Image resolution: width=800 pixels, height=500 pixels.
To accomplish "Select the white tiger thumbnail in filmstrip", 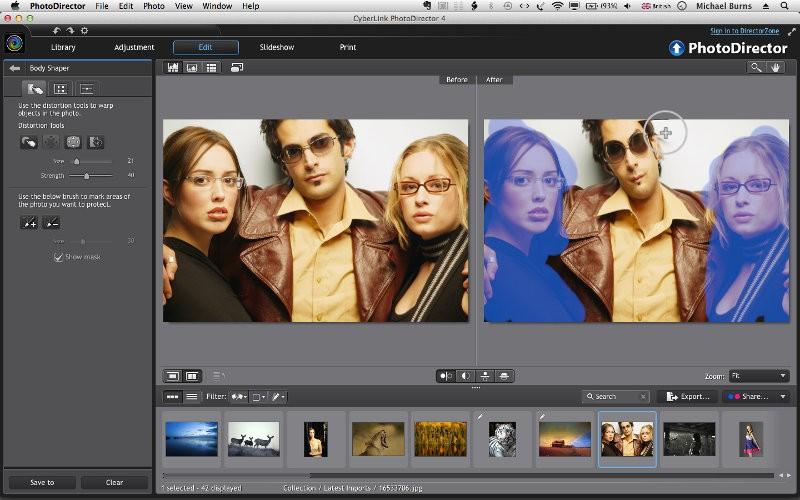I will coord(501,438).
